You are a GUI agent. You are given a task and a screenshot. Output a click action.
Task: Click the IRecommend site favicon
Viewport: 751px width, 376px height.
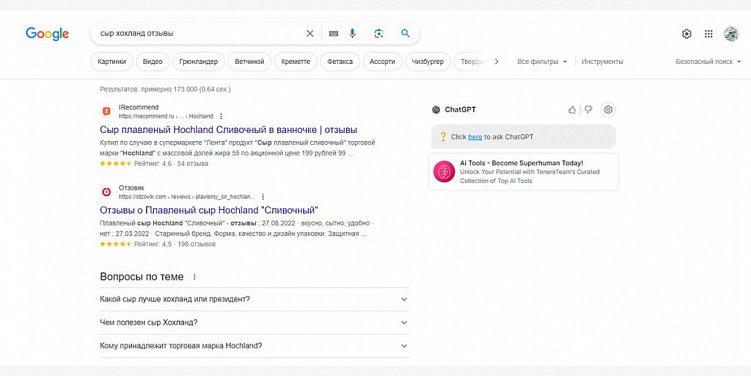tap(107, 112)
